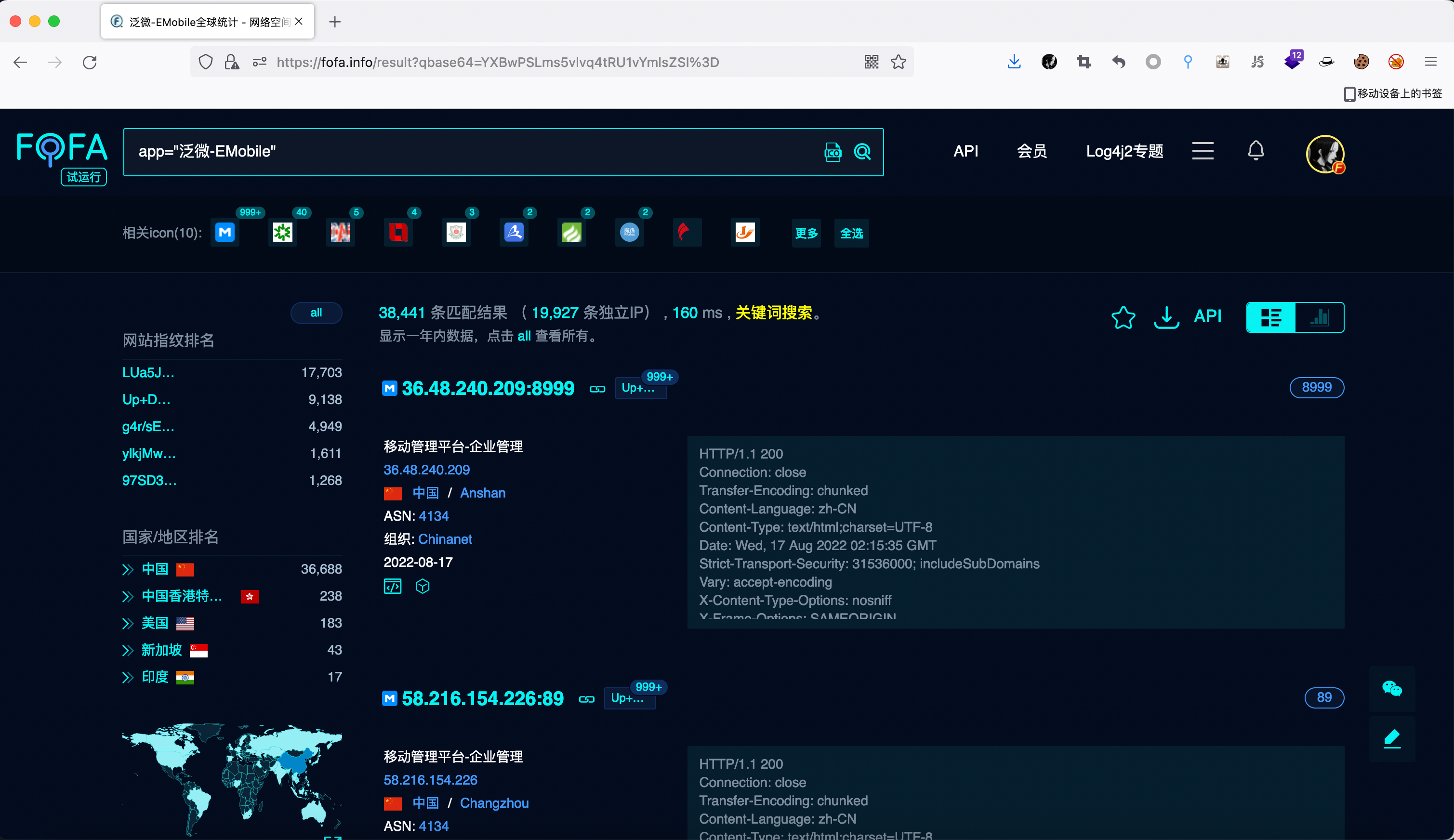1454x840 pixels.
Task: Select the round blue related icon
Action: coord(630,233)
